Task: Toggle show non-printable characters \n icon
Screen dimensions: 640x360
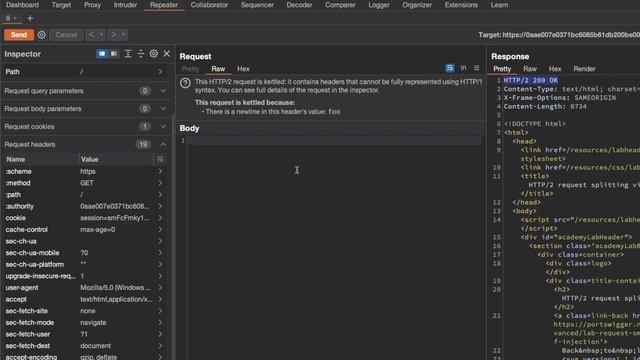Action: point(463,68)
